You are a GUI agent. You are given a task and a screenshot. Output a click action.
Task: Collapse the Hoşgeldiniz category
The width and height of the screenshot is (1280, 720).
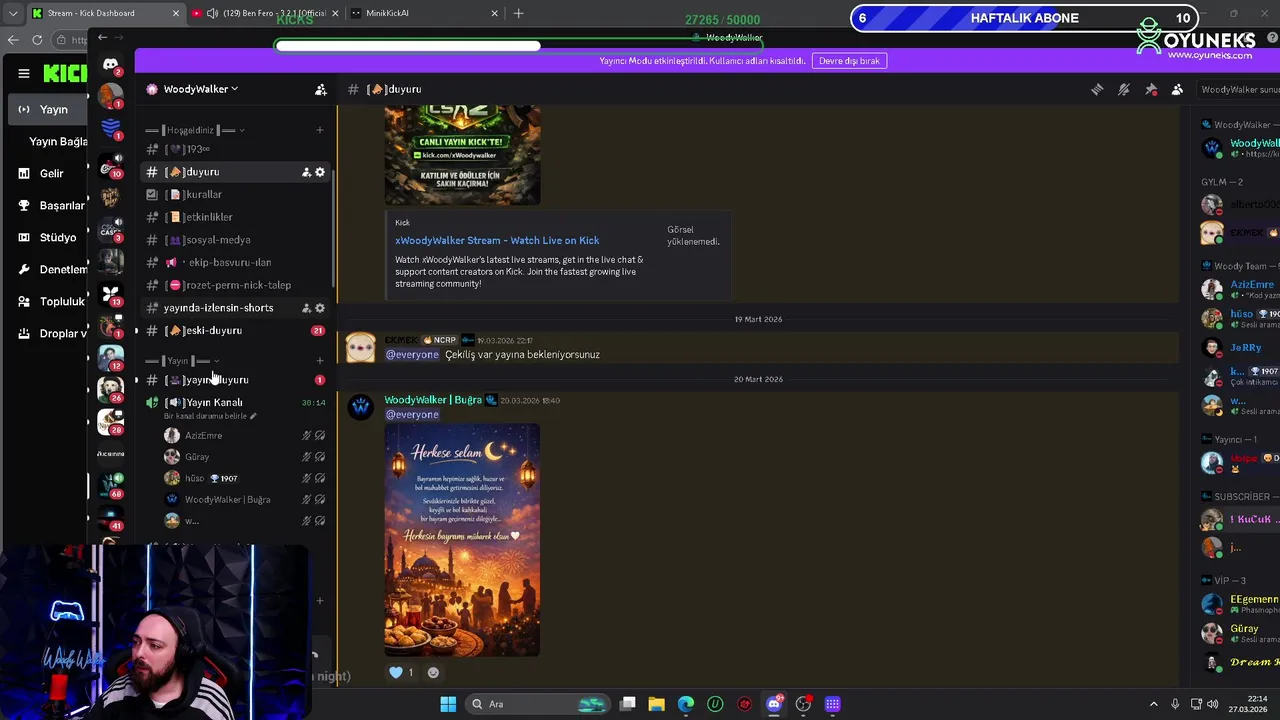pos(195,130)
